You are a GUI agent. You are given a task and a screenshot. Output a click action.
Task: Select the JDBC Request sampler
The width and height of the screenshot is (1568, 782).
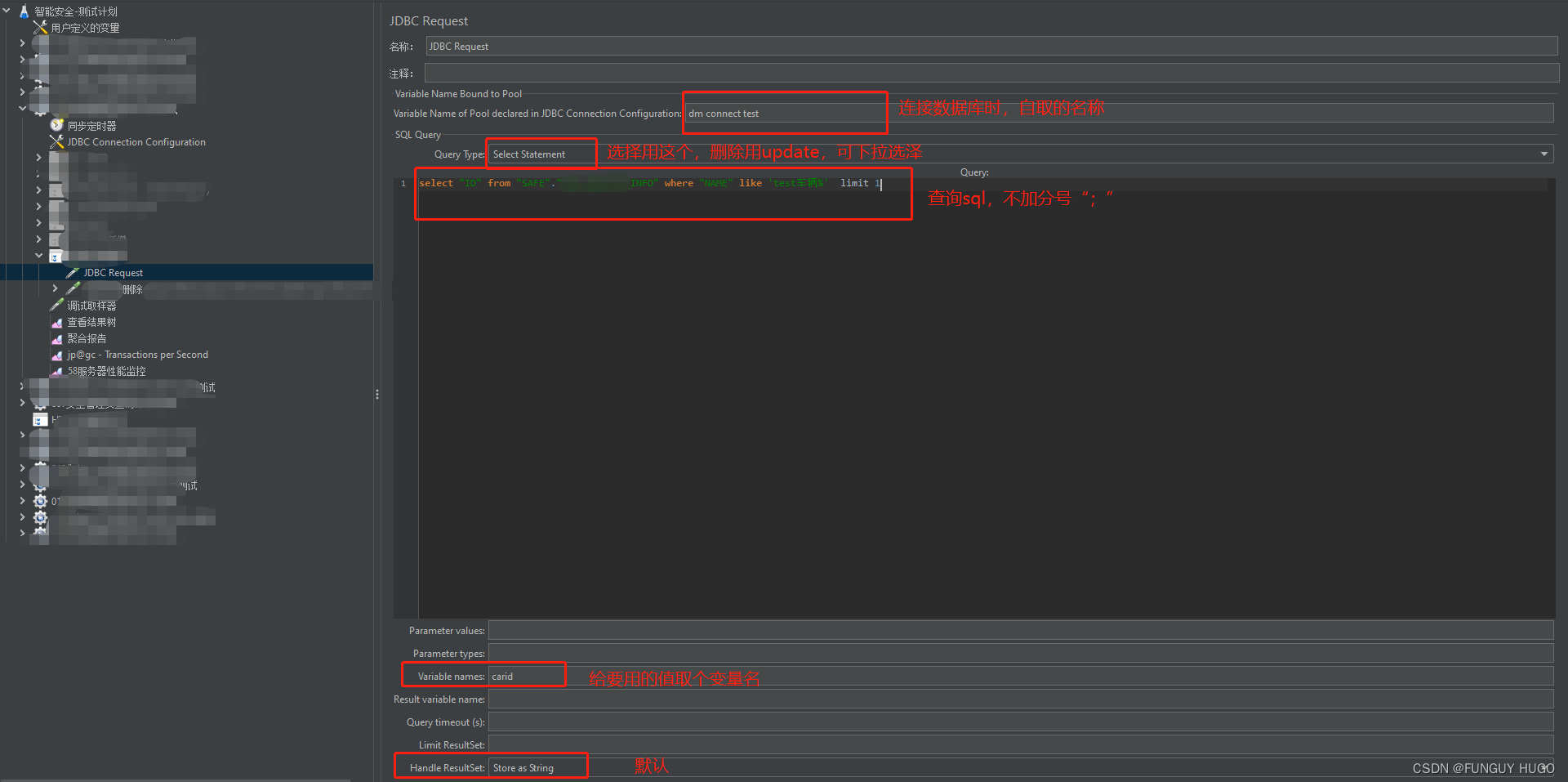114,272
